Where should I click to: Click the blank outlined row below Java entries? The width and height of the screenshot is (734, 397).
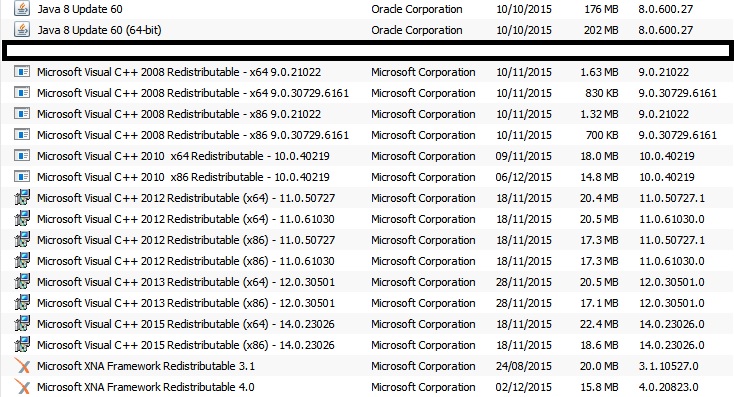367,51
